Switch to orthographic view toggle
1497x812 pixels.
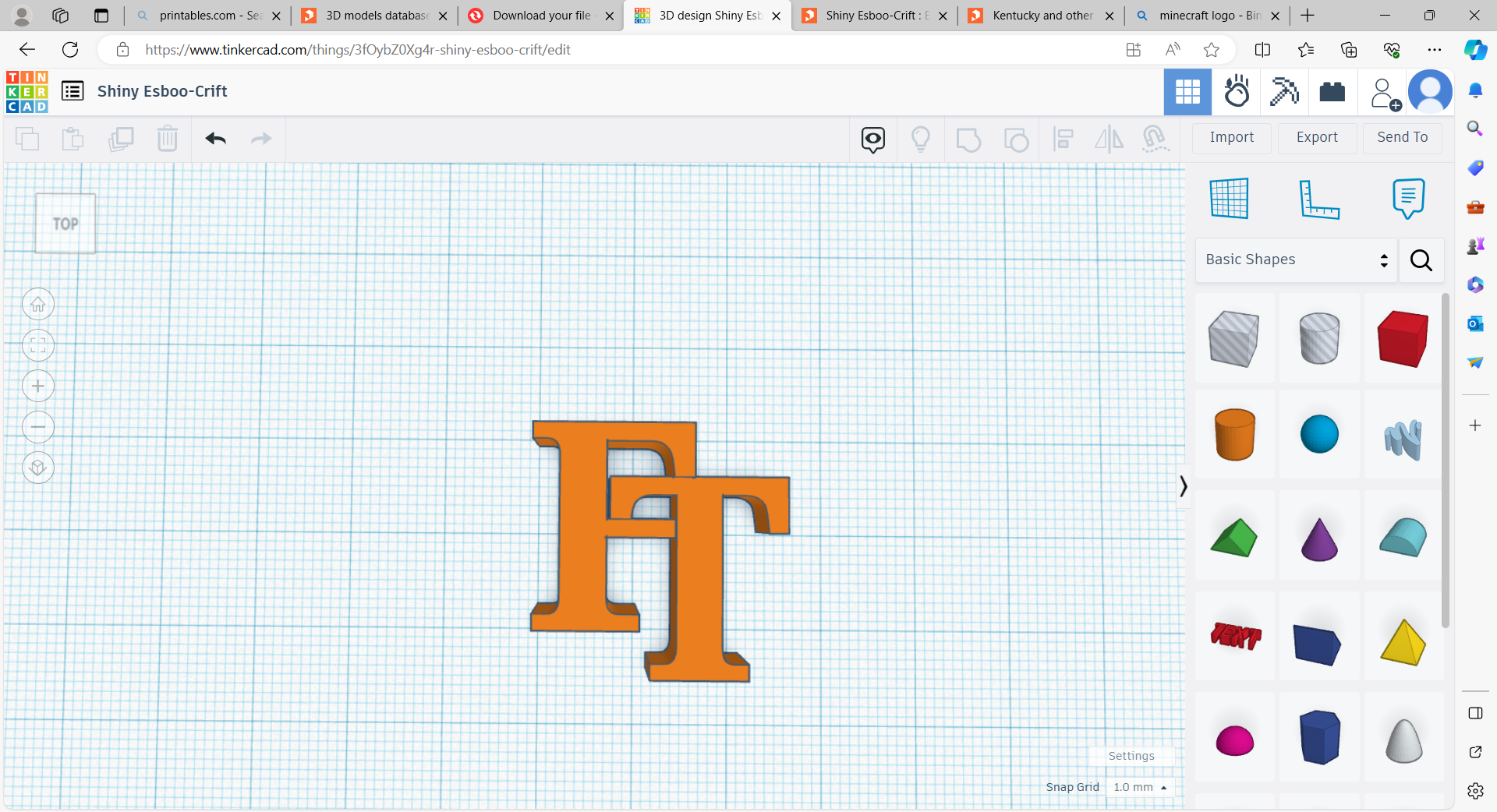[x=38, y=468]
